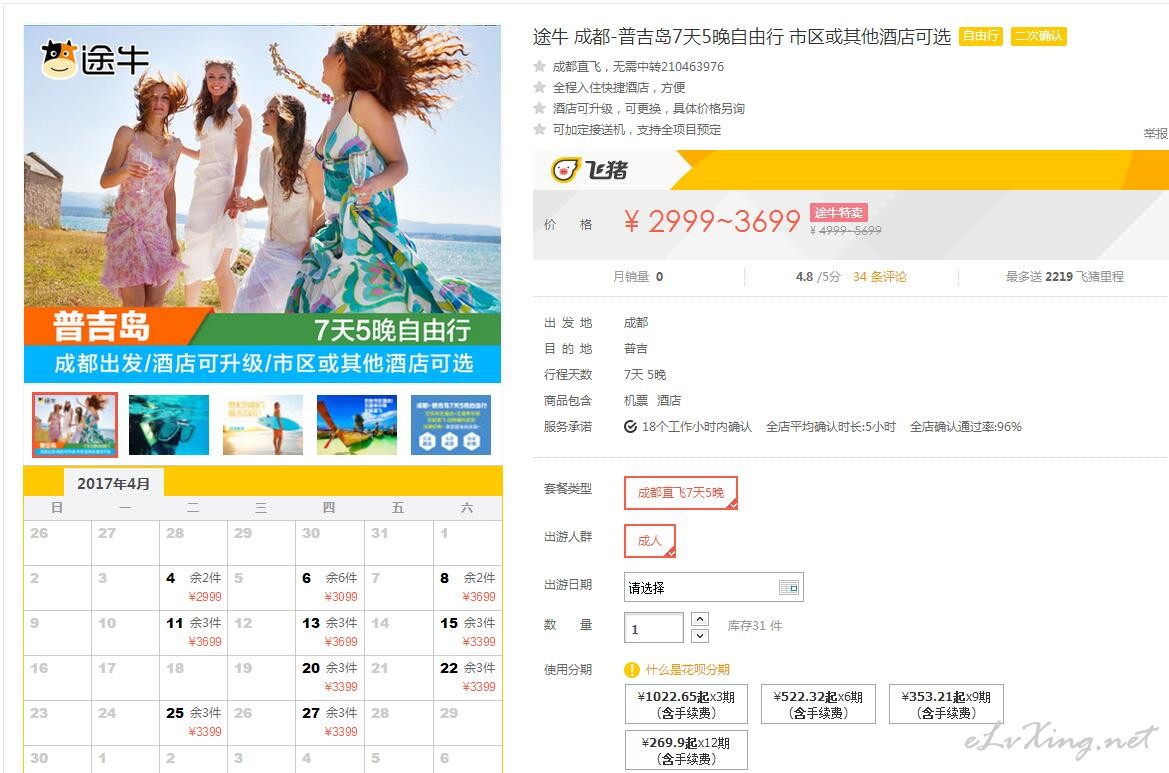Click the star icon beside 可加定接送机
The width and height of the screenshot is (1169, 773).
coord(540,129)
